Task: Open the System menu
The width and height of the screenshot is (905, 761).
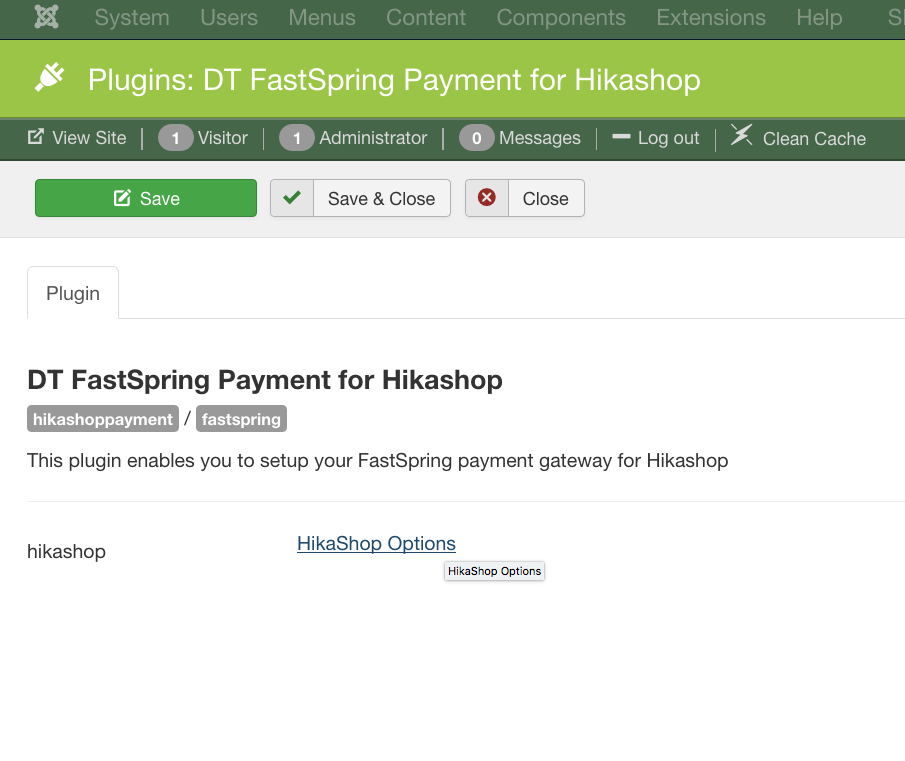Action: (132, 17)
